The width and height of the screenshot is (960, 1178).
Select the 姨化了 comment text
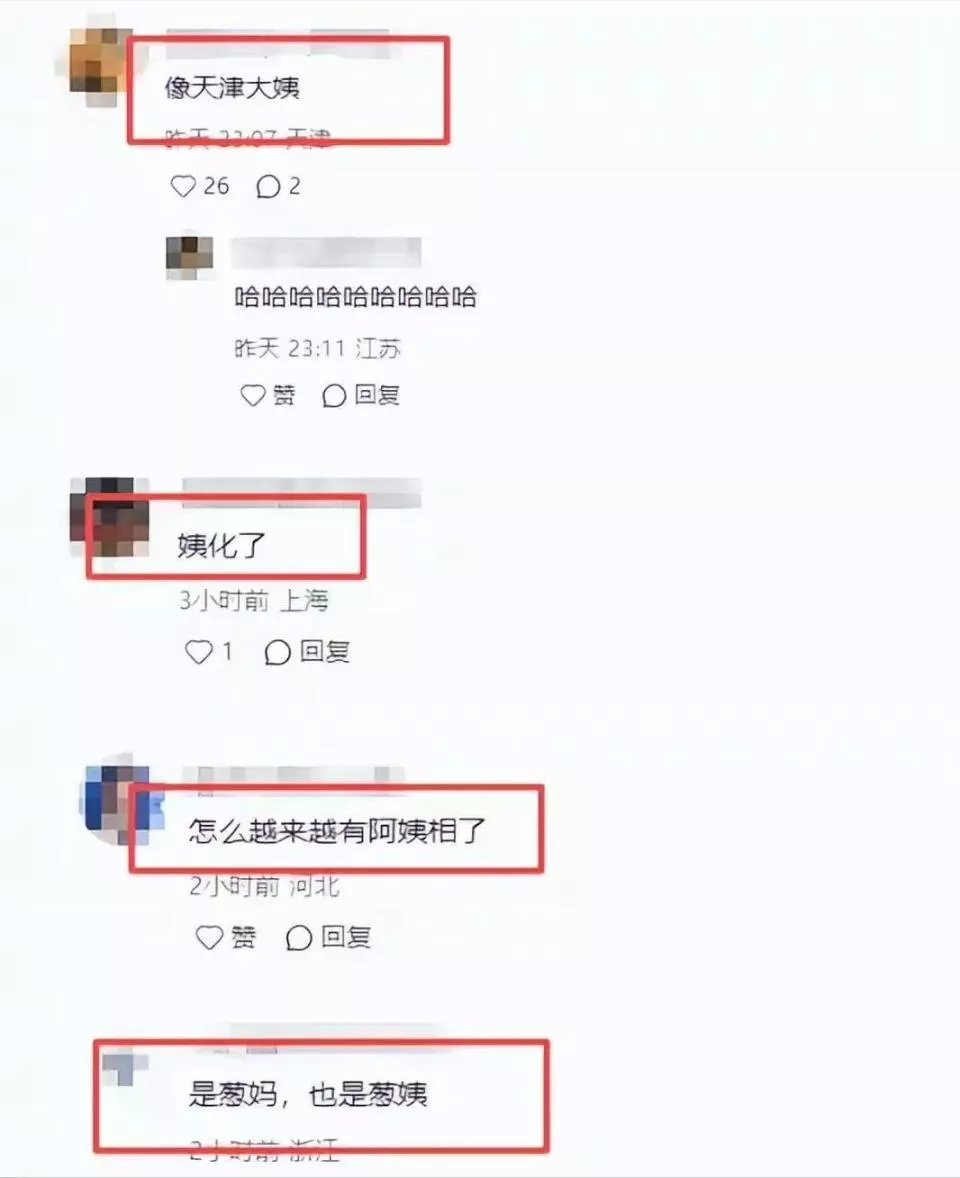[222, 545]
